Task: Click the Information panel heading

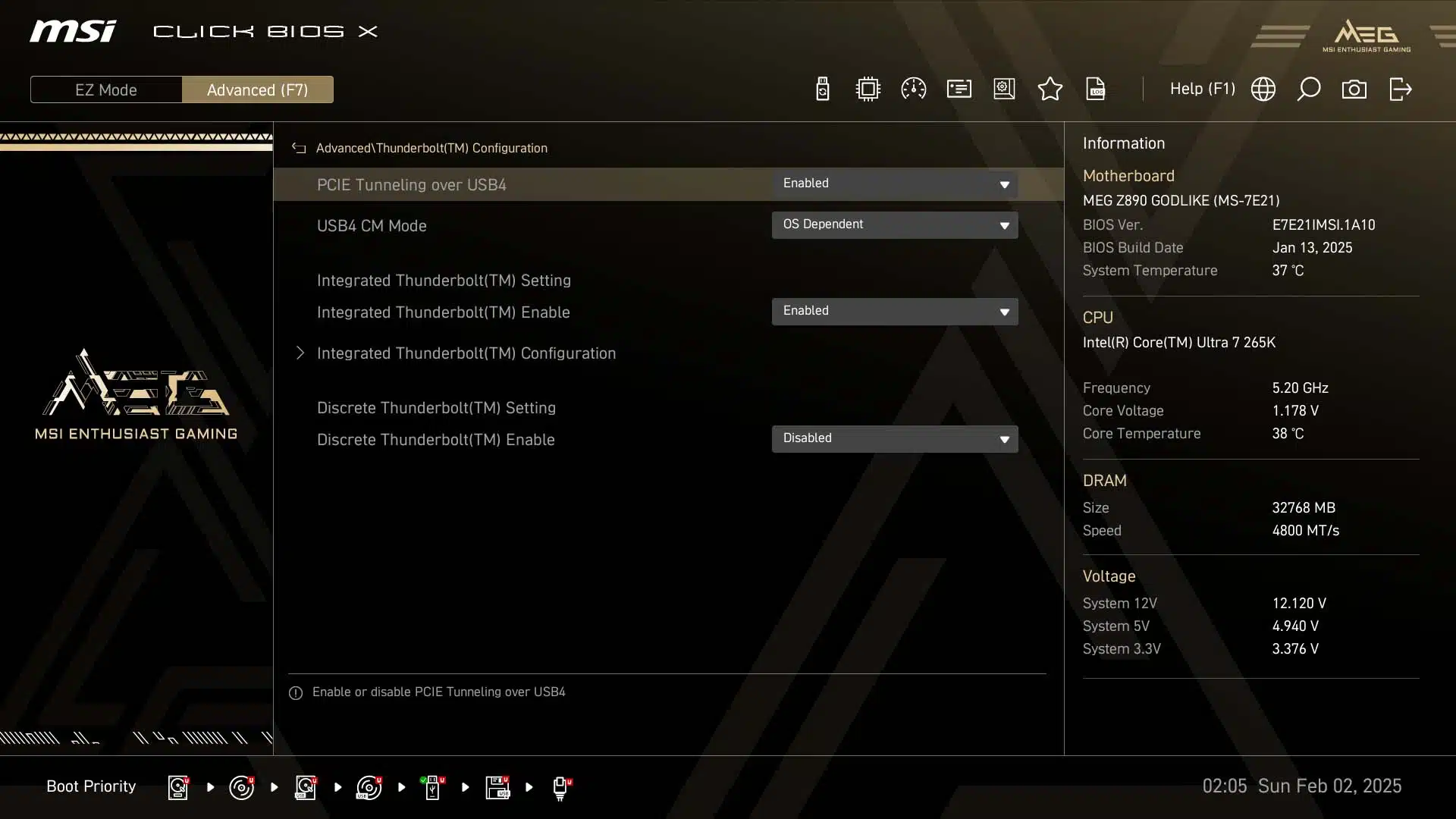Action: [x=1123, y=143]
